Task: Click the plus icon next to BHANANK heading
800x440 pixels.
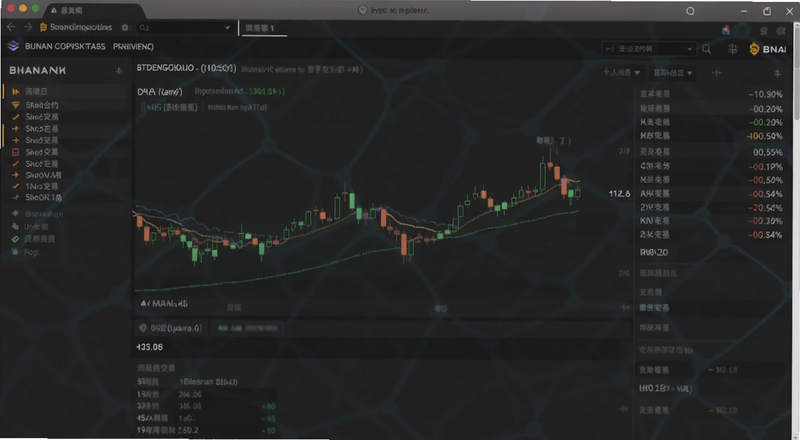Action: click(x=119, y=71)
